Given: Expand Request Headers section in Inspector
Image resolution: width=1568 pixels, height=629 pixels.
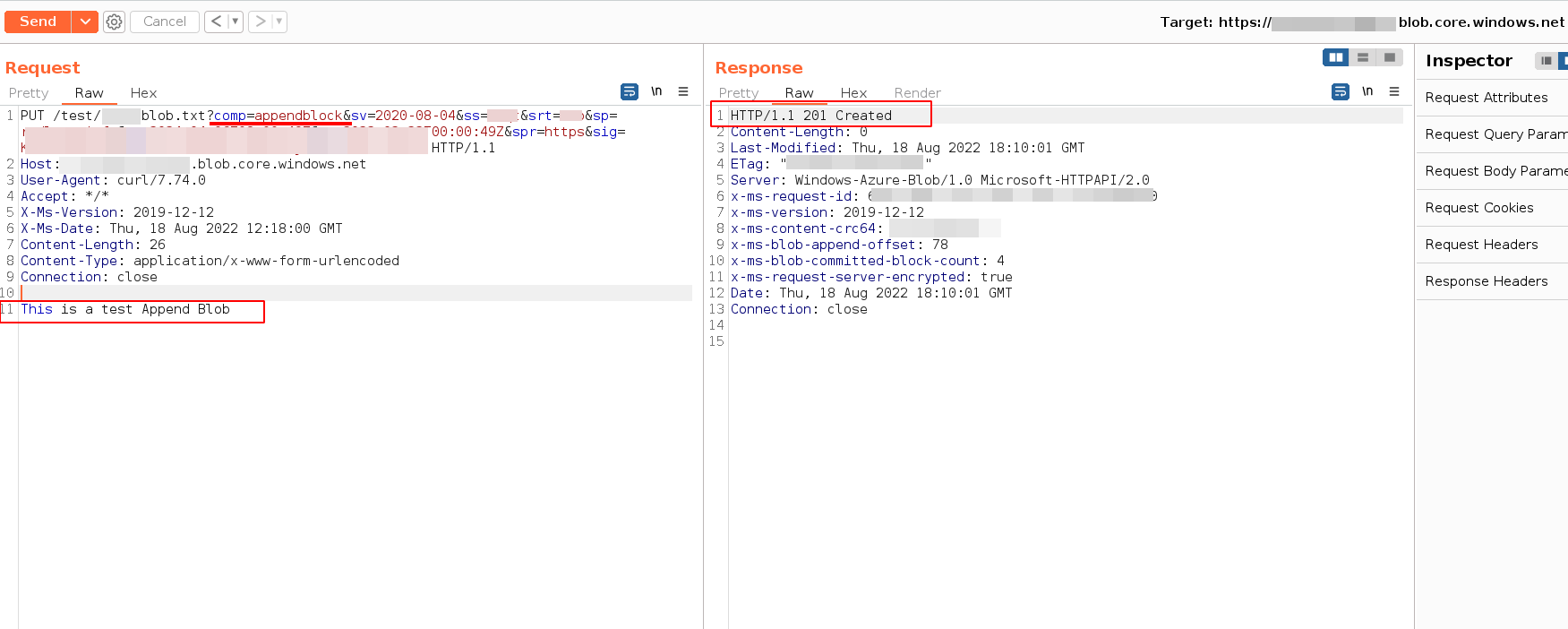Looking at the screenshot, I should tap(1491, 245).
